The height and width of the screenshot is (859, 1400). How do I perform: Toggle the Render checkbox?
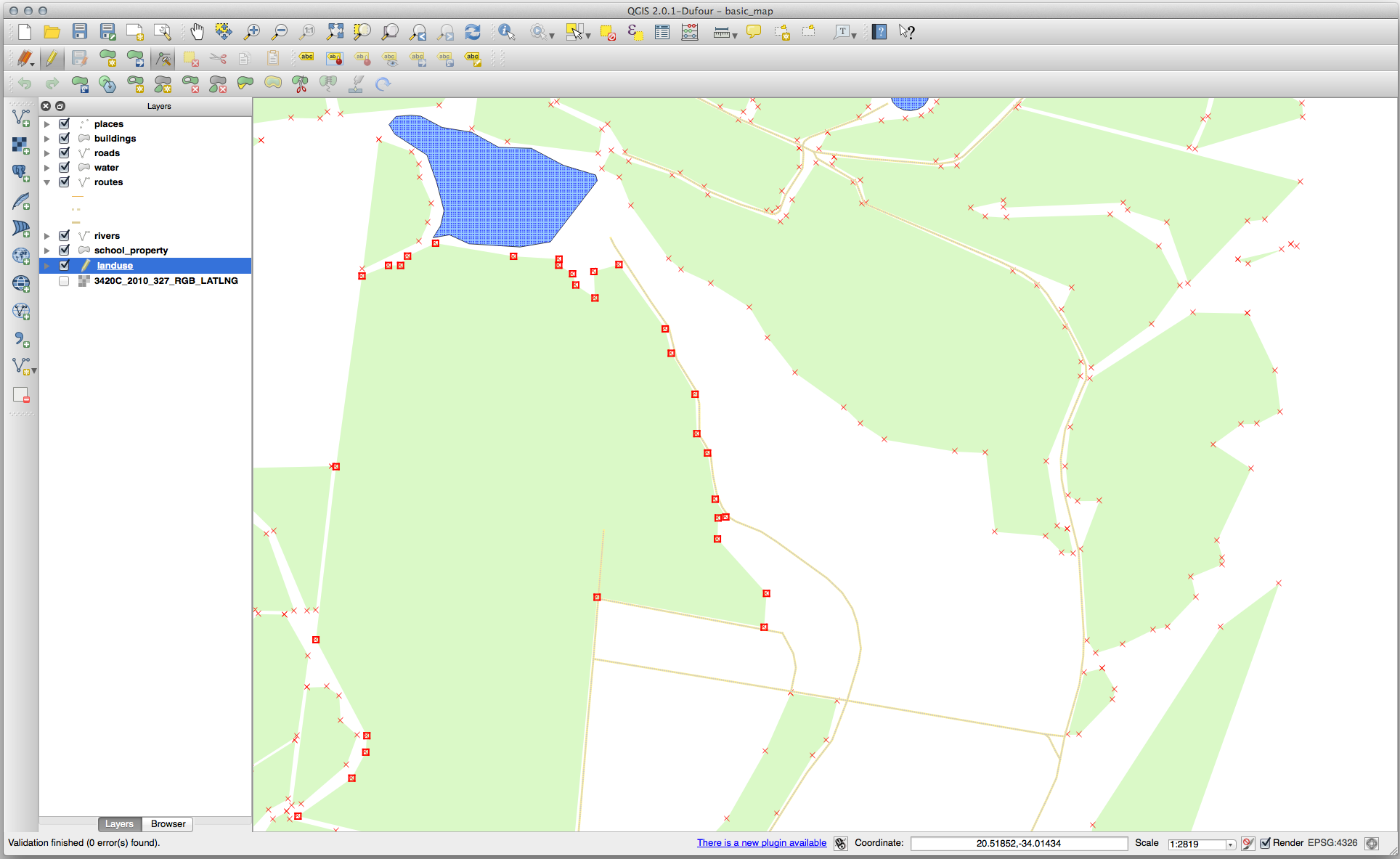tap(1265, 843)
